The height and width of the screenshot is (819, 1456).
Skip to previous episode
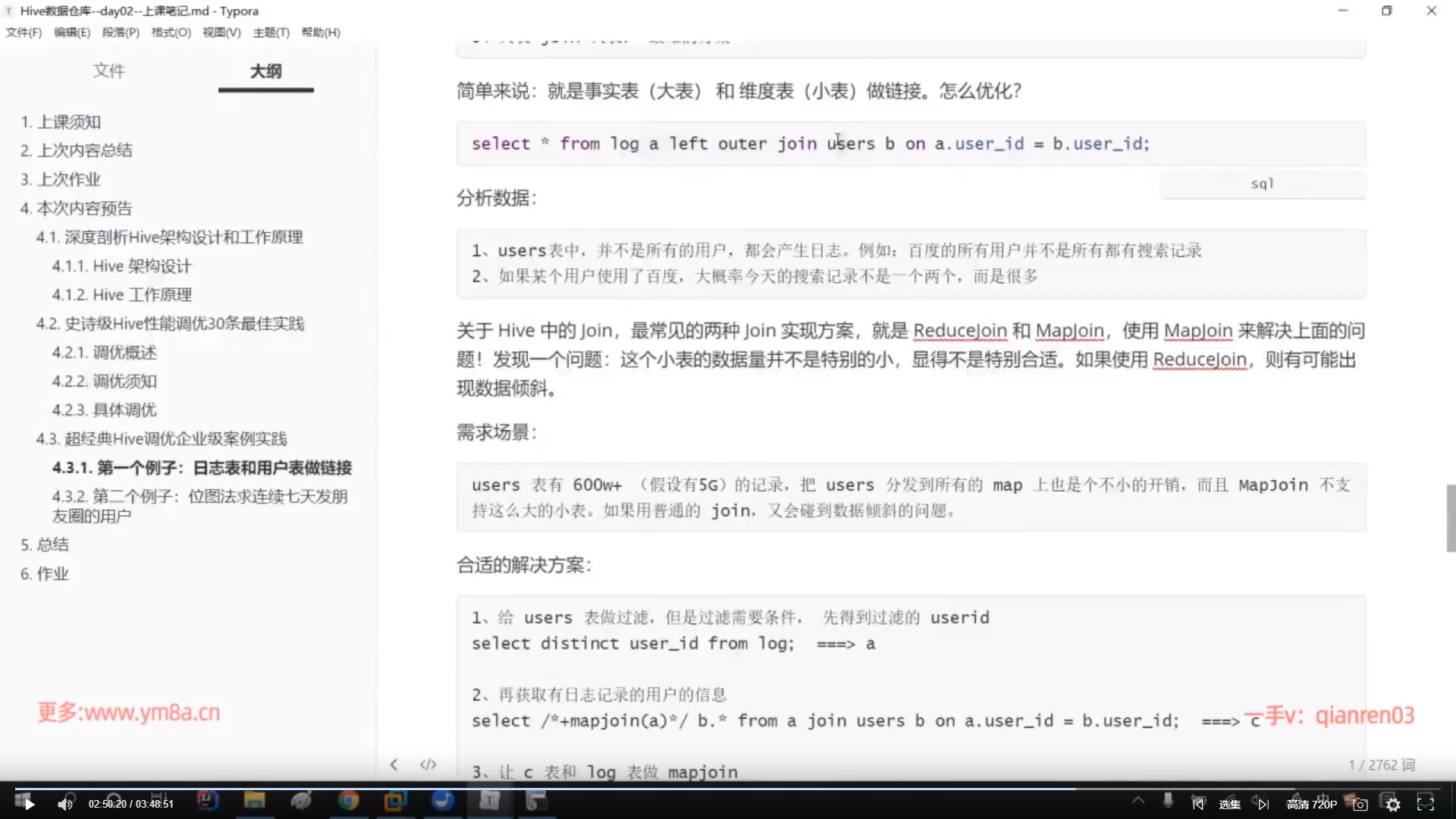[x=1198, y=805]
